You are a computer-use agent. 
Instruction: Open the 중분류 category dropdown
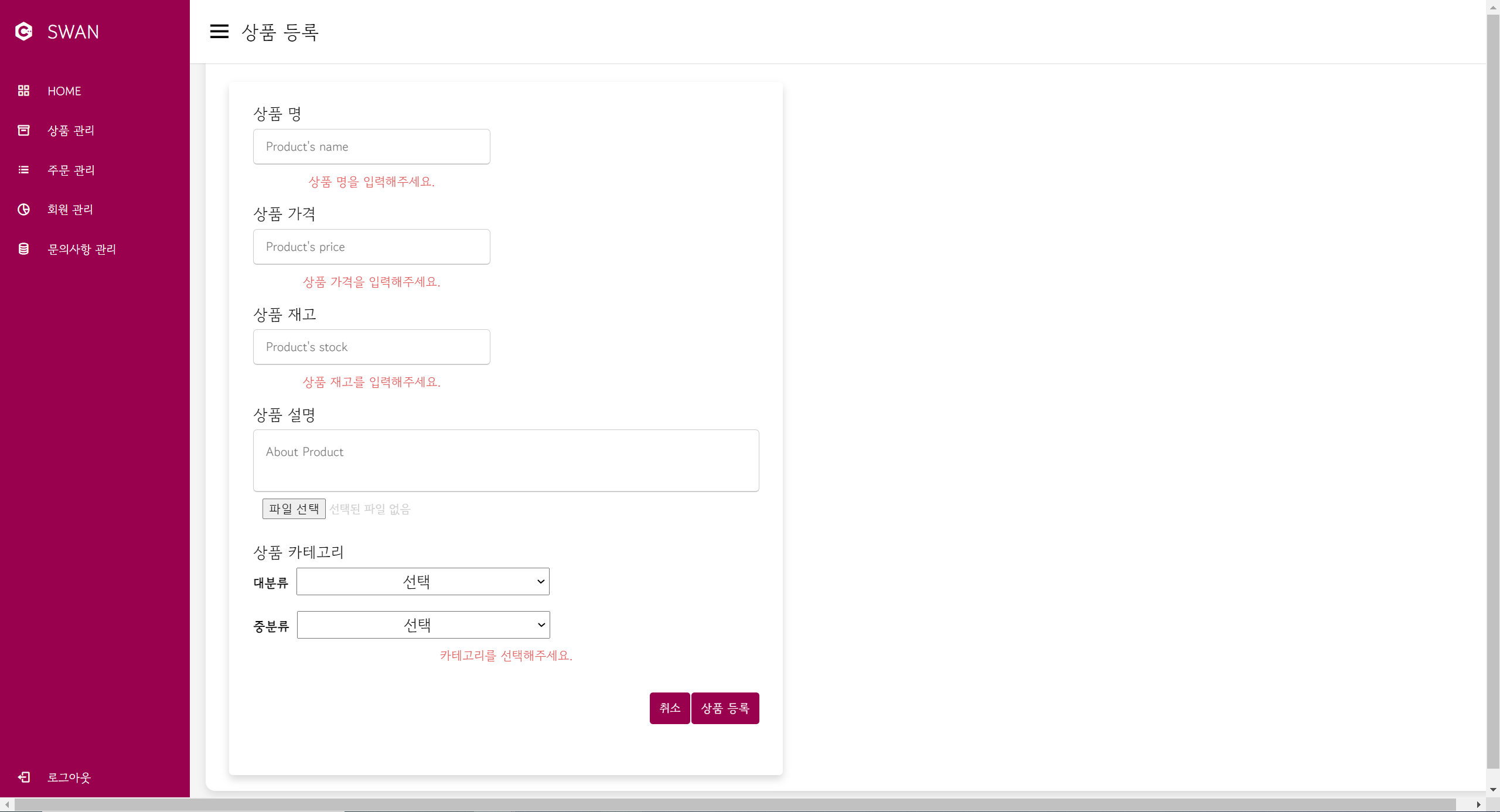(423, 625)
